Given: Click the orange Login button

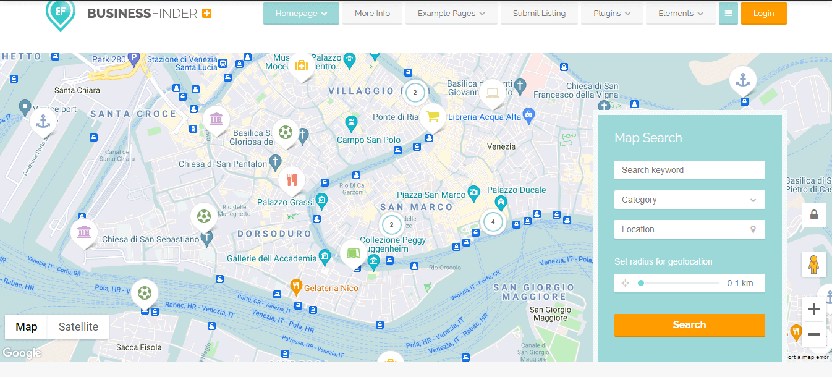Looking at the screenshot, I should pyautogui.click(x=764, y=13).
